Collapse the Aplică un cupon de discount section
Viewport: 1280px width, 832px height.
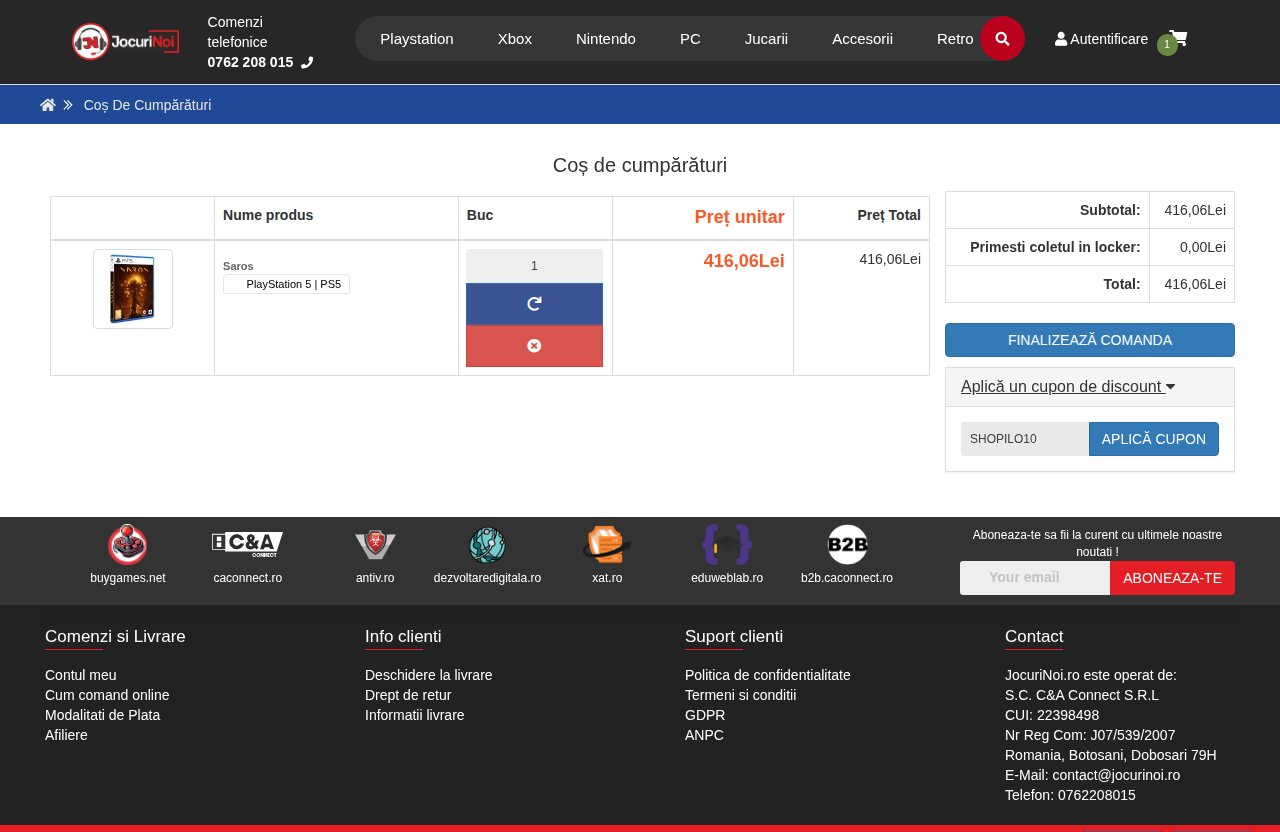[x=1068, y=387]
